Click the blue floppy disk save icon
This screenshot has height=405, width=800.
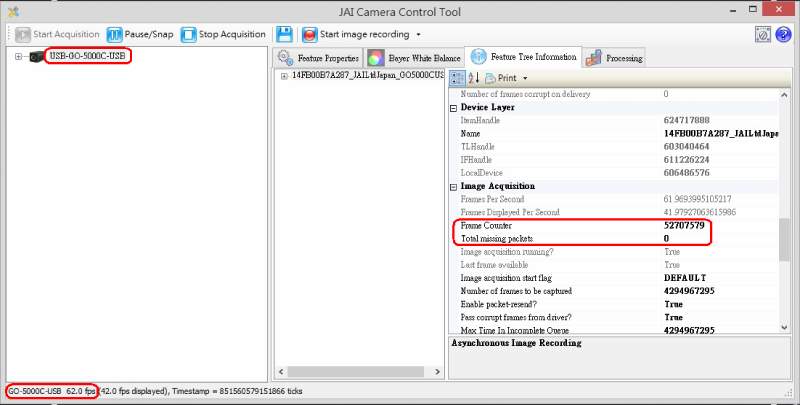pos(284,34)
